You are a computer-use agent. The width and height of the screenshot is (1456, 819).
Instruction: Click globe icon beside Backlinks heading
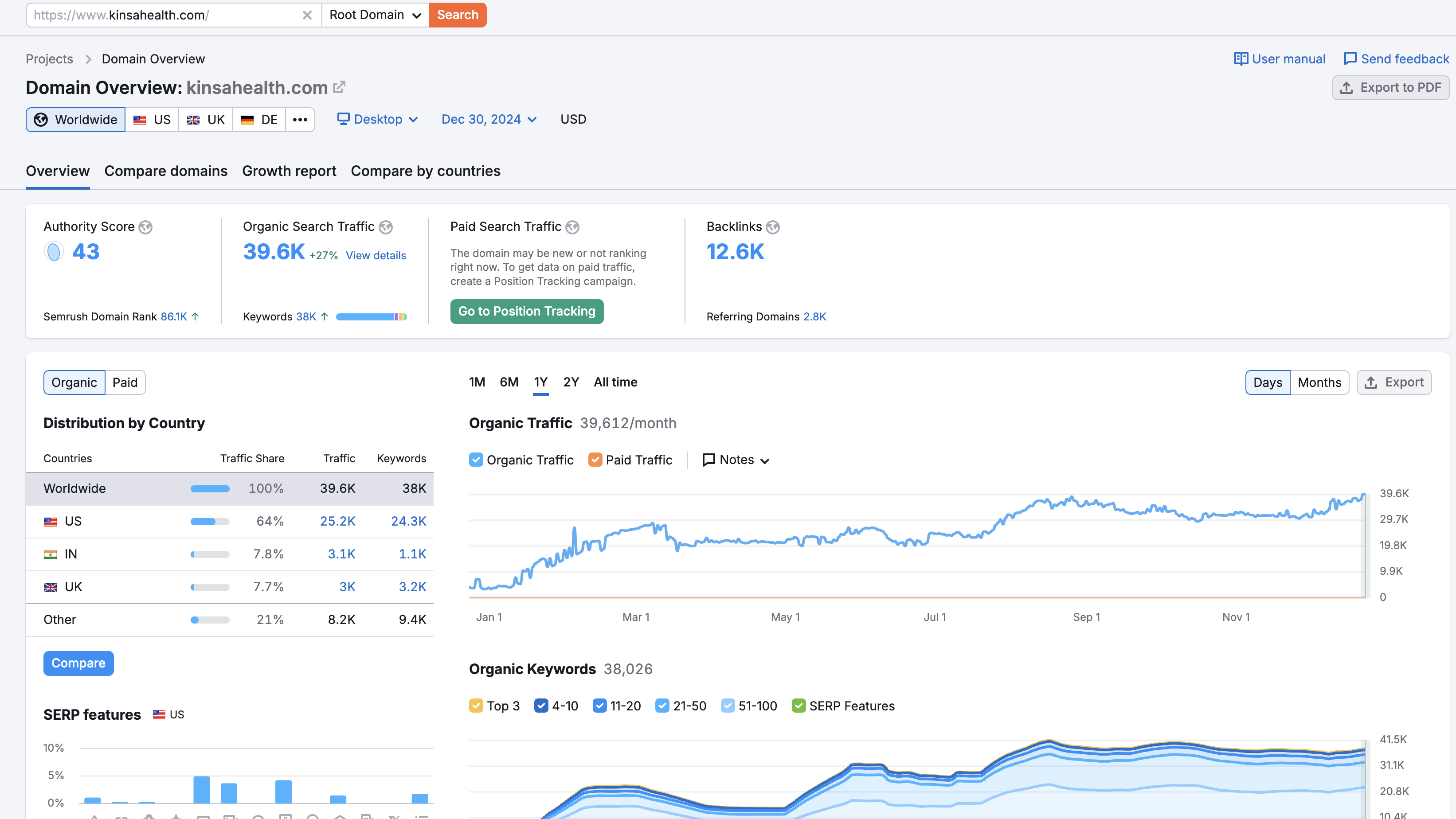[773, 227]
